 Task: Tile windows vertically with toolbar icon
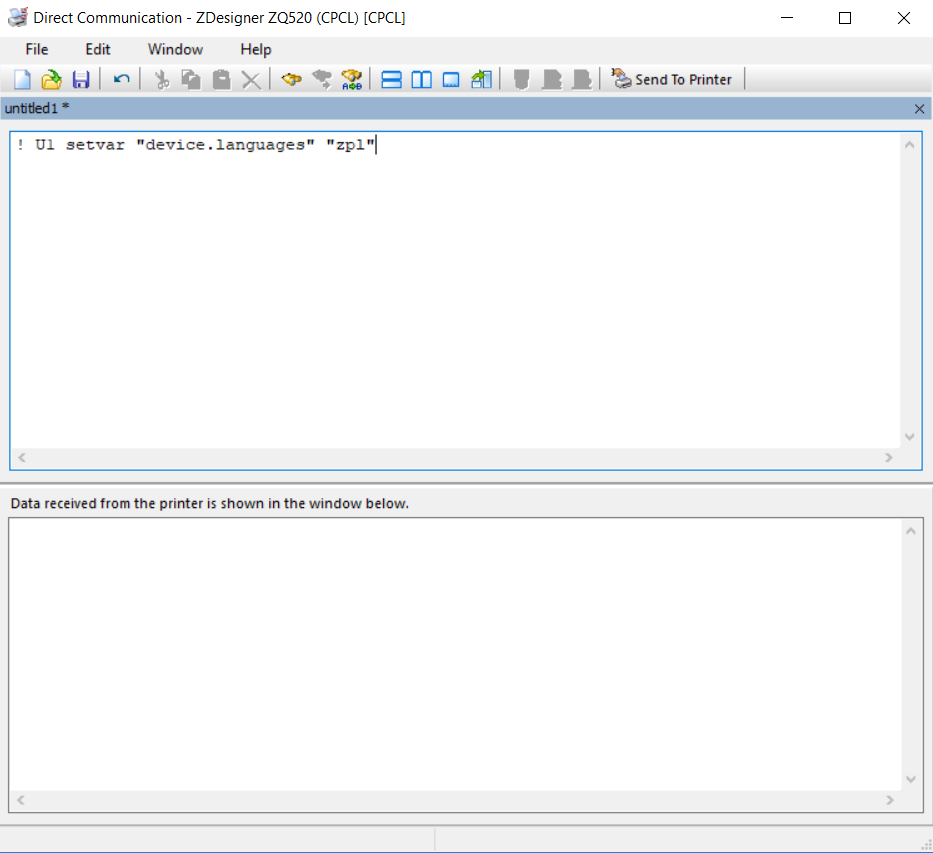pos(422,79)
